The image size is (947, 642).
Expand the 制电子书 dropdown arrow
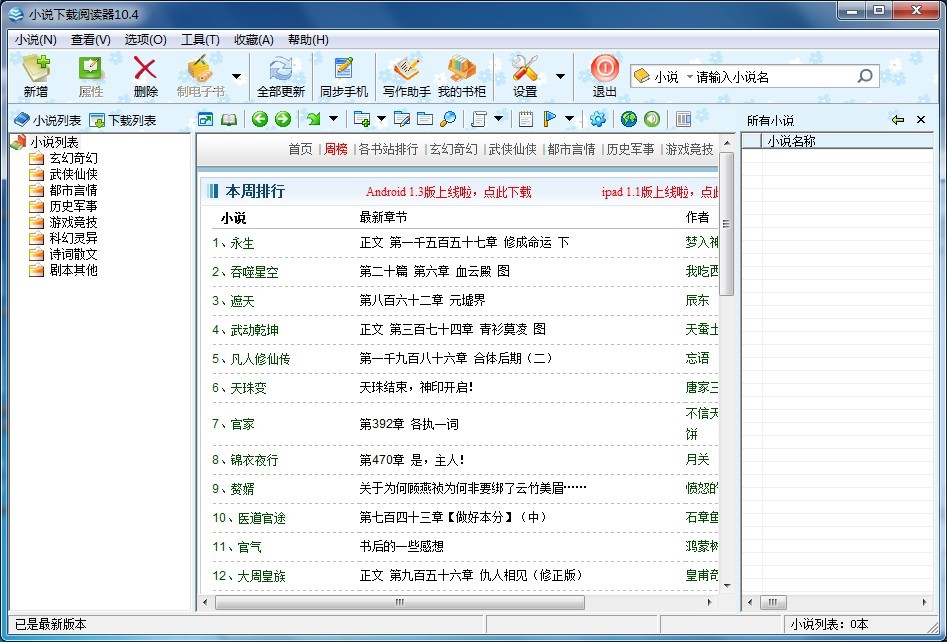(x=236, y=76)
